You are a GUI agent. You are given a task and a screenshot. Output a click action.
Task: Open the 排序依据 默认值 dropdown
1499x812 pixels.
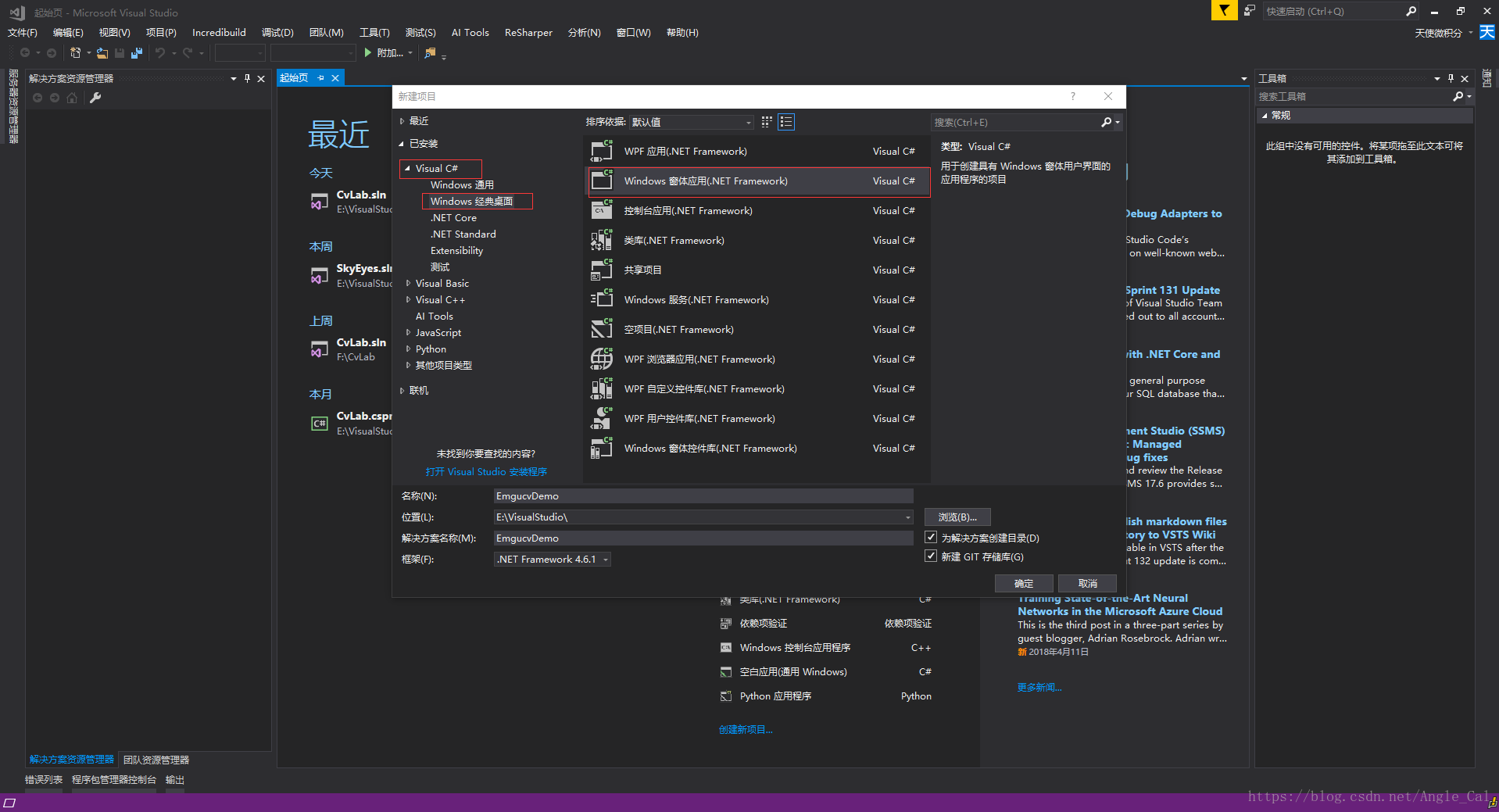692,122
